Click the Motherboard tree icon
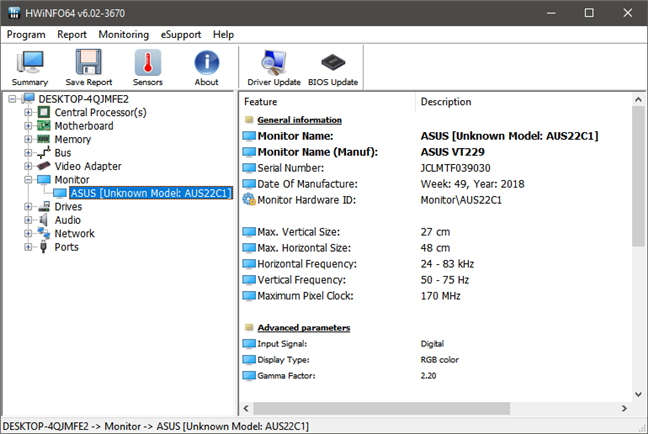 click(x=43, y=126)
